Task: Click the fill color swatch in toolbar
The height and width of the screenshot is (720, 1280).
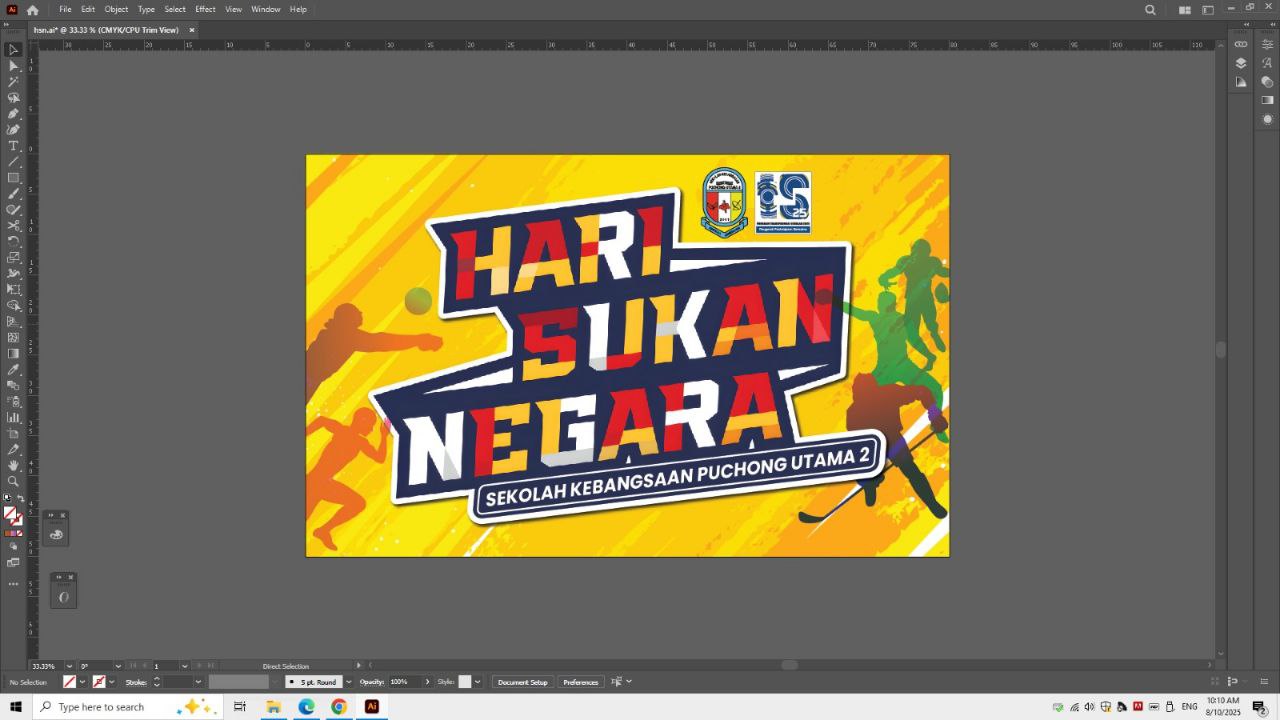Action: click(10, 513)
